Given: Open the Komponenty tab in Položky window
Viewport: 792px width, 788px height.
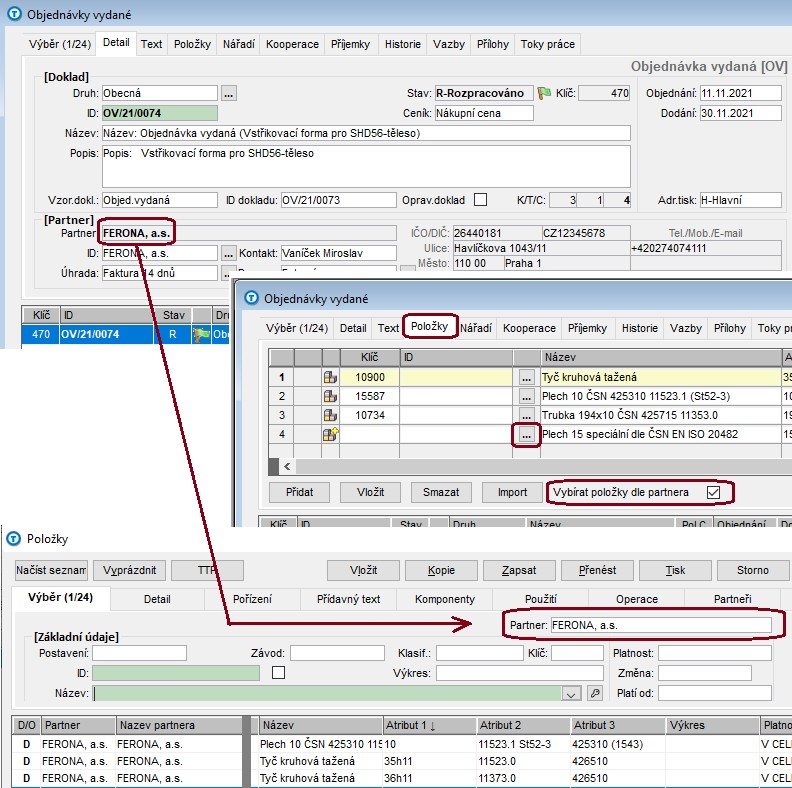Looking at the screenshot, I should click(x=444, y=599).
